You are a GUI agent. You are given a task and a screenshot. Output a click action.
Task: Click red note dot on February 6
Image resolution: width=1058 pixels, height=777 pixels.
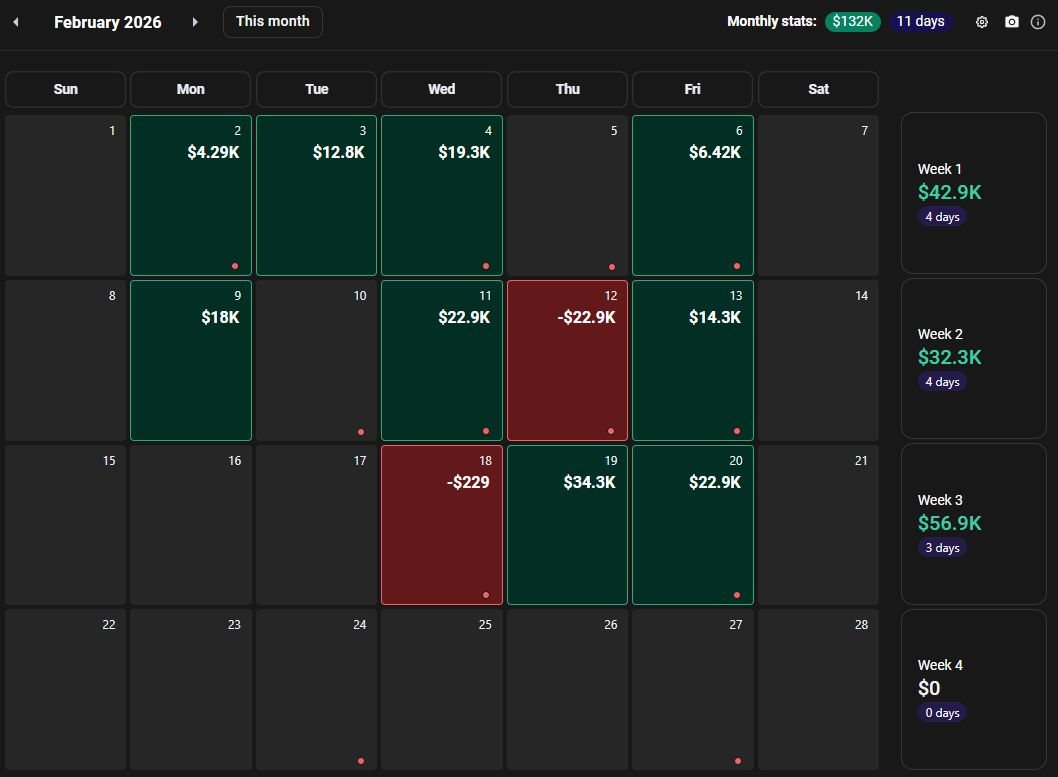coord(737,266)
